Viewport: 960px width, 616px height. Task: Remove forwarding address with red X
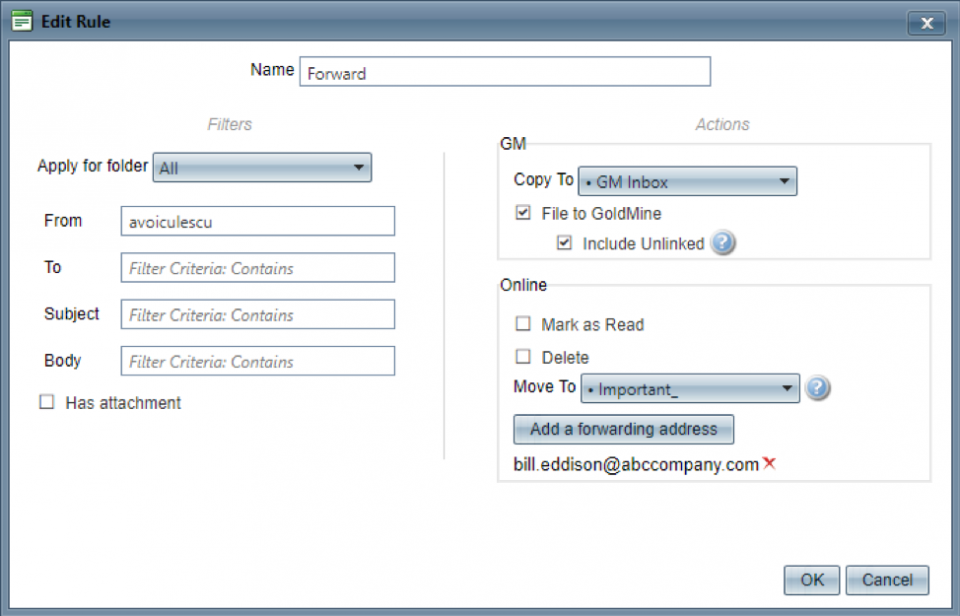[x=769, y=464]
